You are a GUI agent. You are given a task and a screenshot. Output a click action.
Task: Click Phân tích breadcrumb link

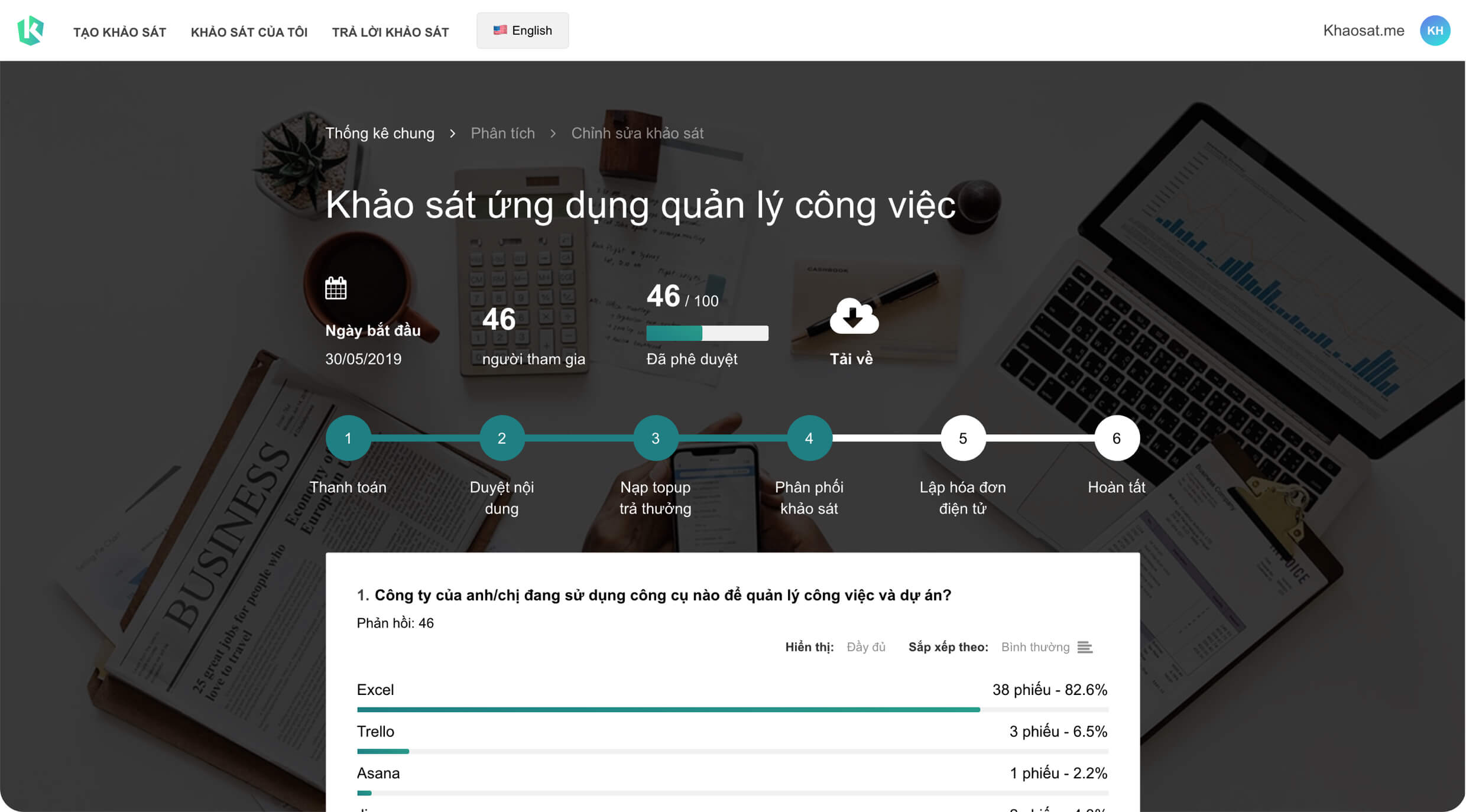(x=503, y=131)
